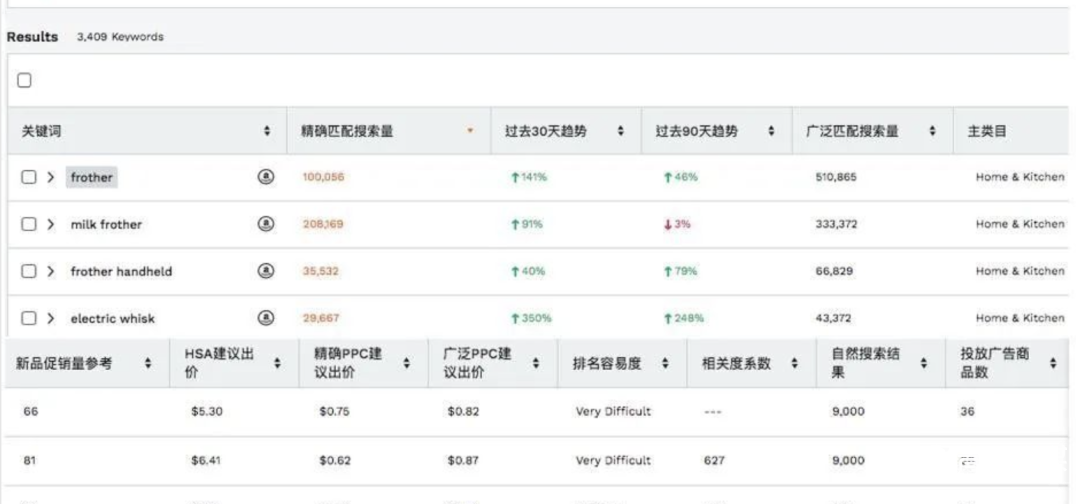Click the electric whisk keyword text
The height and width of the screenshot is (504, 1080).
click(112, 318)
